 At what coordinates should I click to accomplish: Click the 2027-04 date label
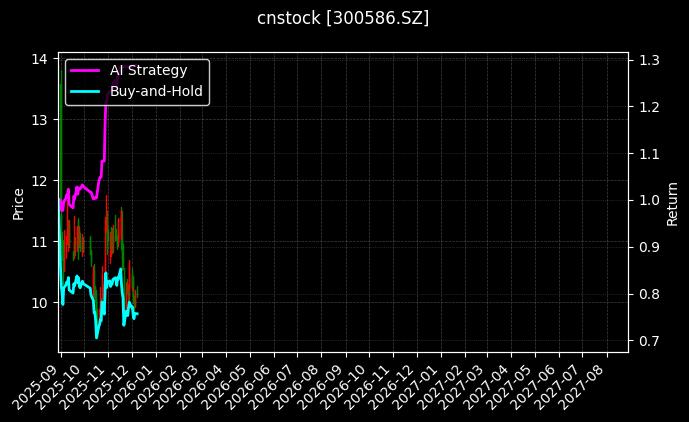pyautogui.click(x=486, y=387)
